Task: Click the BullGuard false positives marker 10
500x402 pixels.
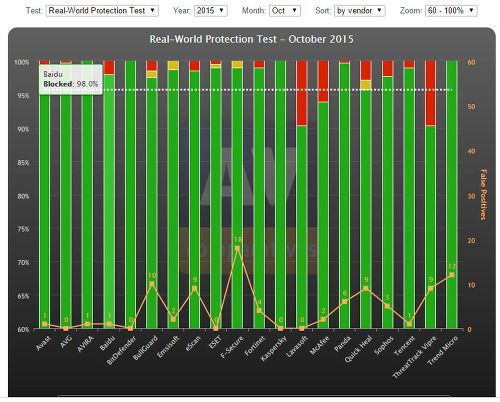Action: 152,284
